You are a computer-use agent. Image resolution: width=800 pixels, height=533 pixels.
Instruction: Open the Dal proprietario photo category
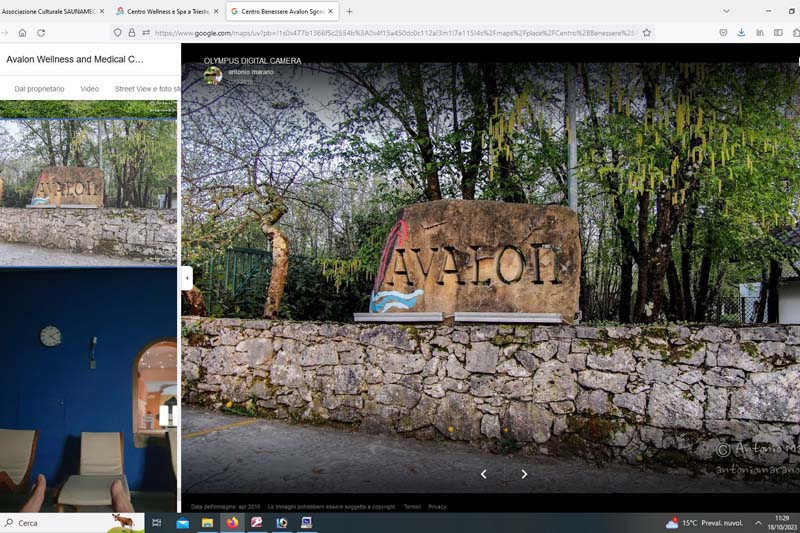(39, 89)
